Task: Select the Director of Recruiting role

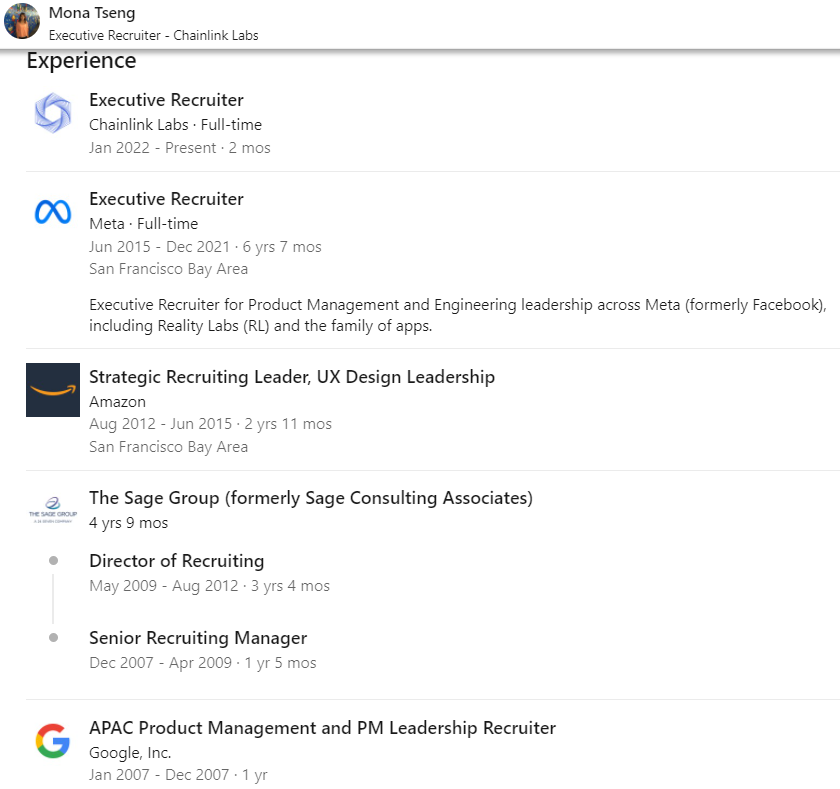Action: point(176,561)
